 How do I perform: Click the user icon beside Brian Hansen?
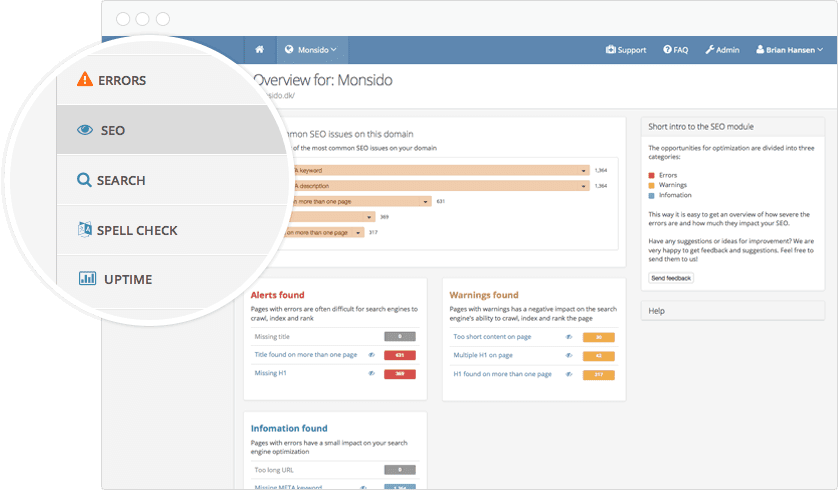(759, 49)
